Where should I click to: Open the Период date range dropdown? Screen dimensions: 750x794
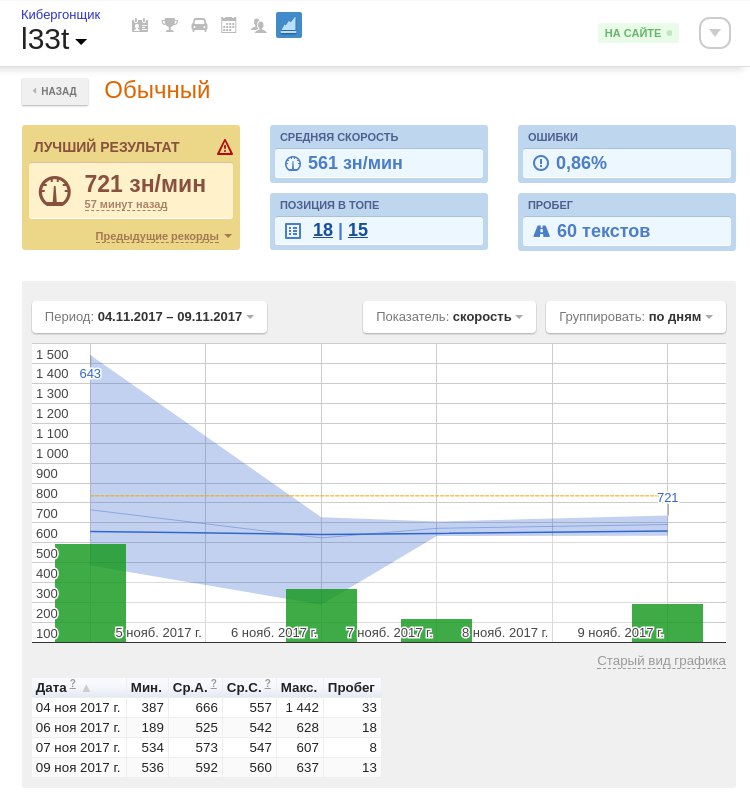click(x=149, y=317)
